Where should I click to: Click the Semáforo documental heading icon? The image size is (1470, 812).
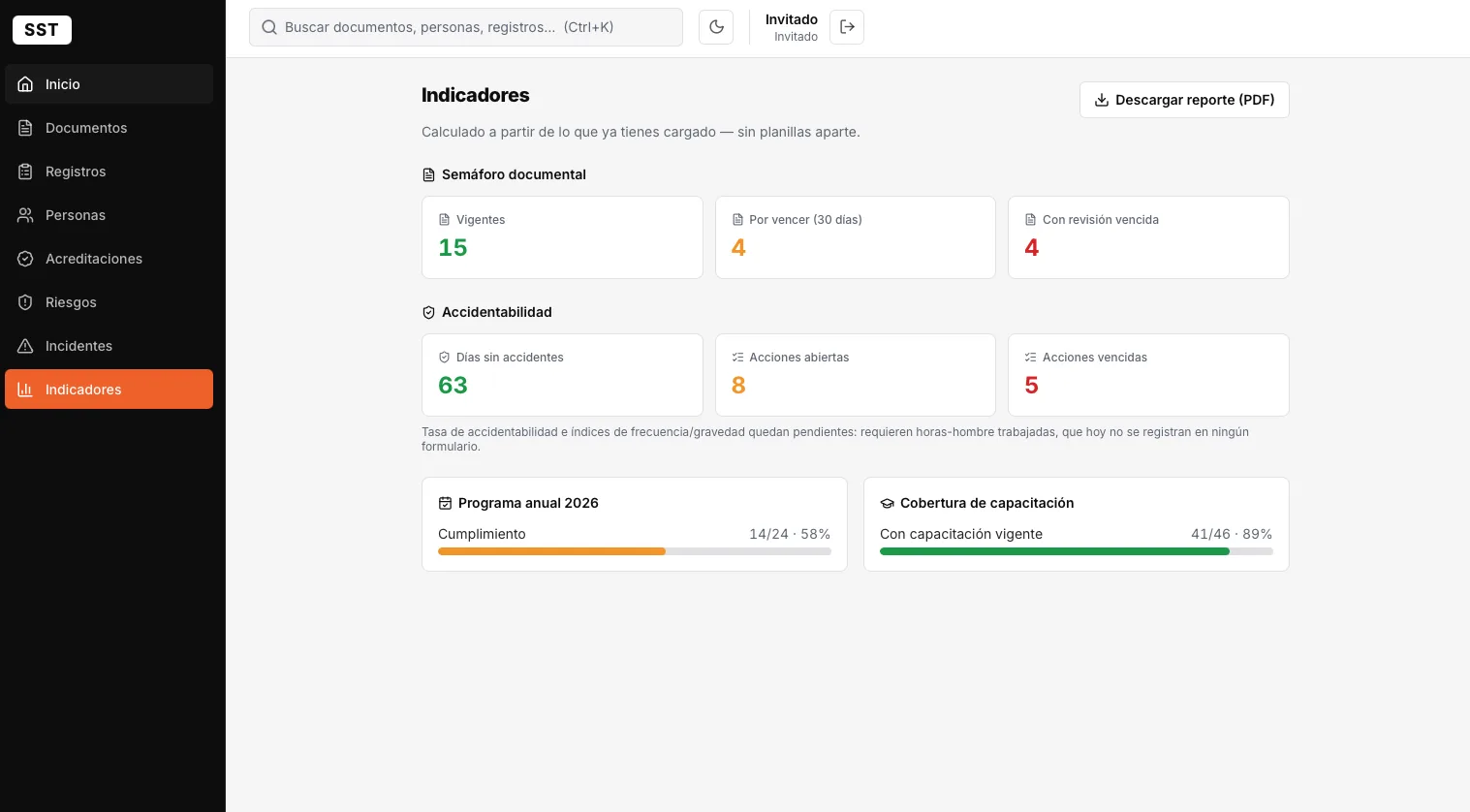[x=428, y=174]
